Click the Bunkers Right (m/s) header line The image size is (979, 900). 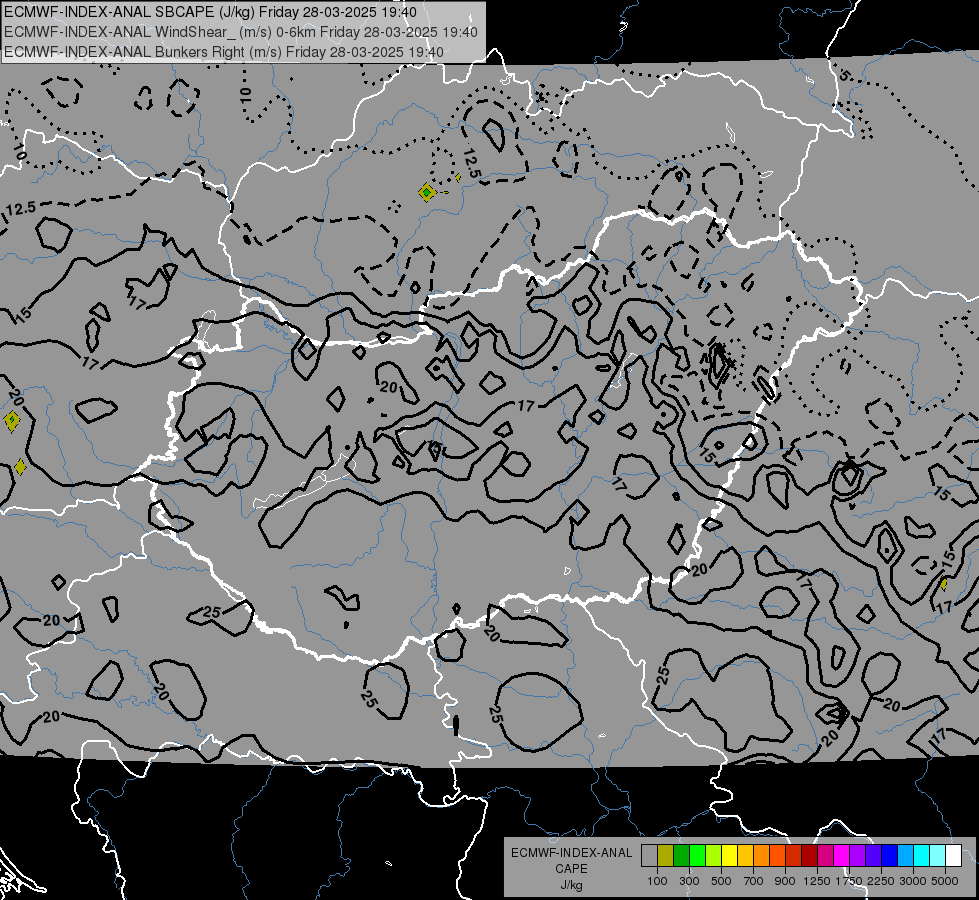click(224, 52)
